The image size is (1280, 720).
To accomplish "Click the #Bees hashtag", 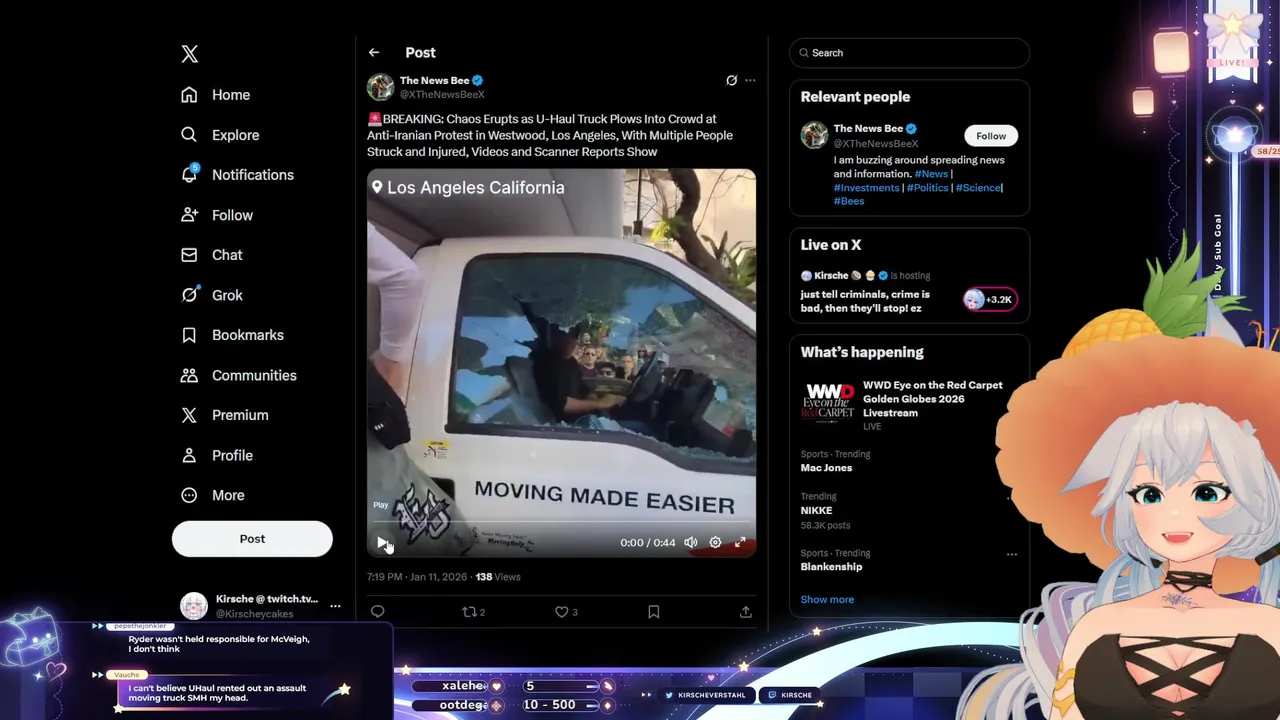I will 849,201.
